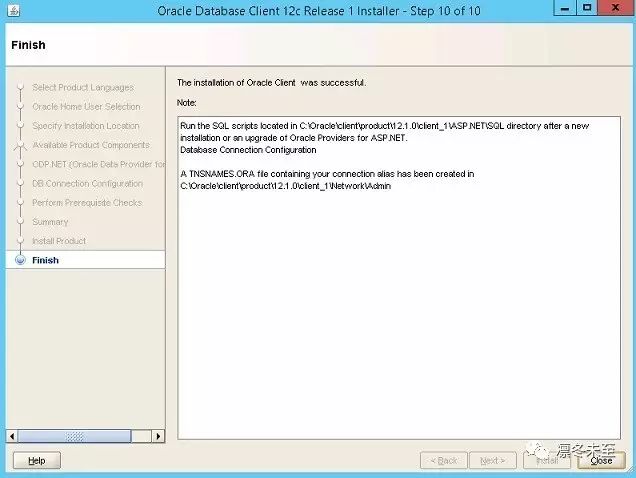
Task: Click the sidebar horizontal scrollbar thumb
Action: pos(74,436)
